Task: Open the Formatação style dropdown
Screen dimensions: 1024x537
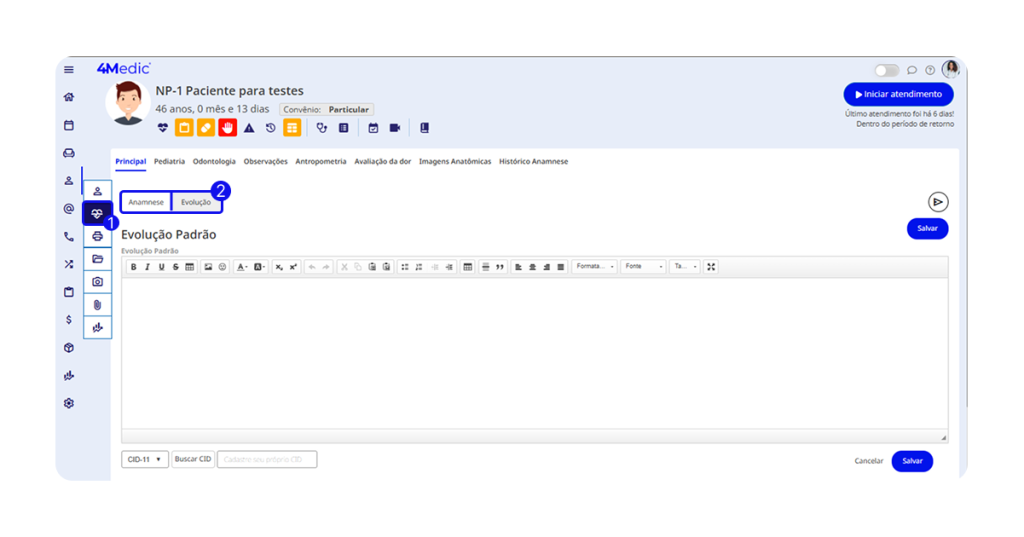Action: [595, 267]
